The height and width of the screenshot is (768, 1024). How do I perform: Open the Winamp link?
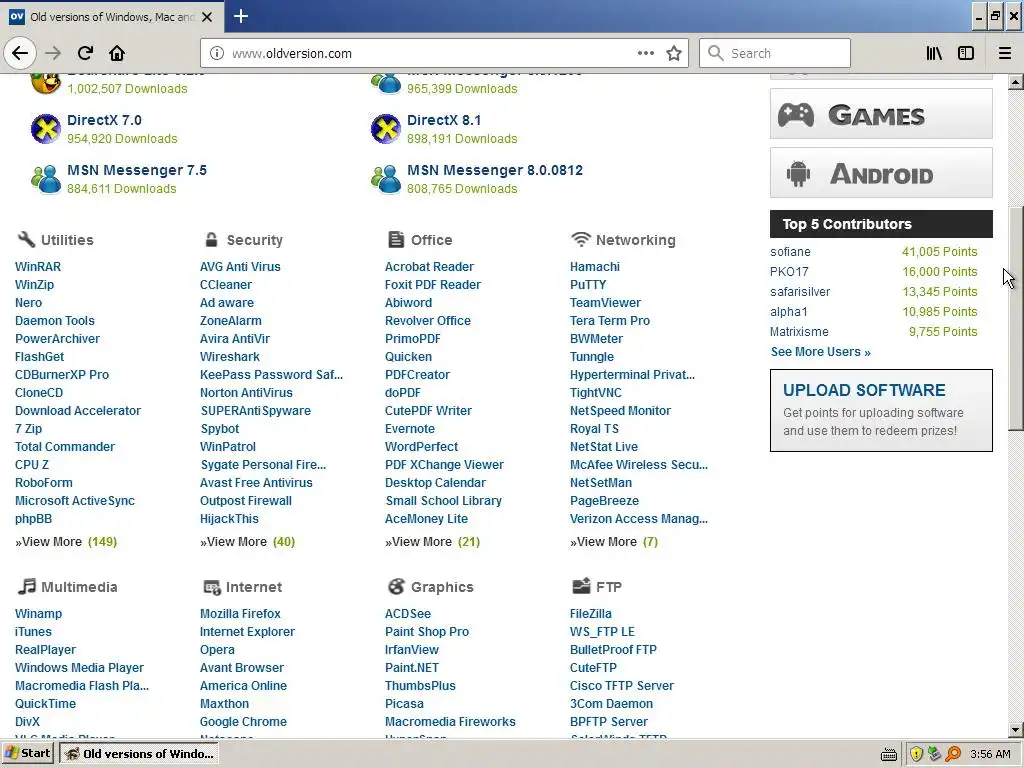[x=39, y=614]
